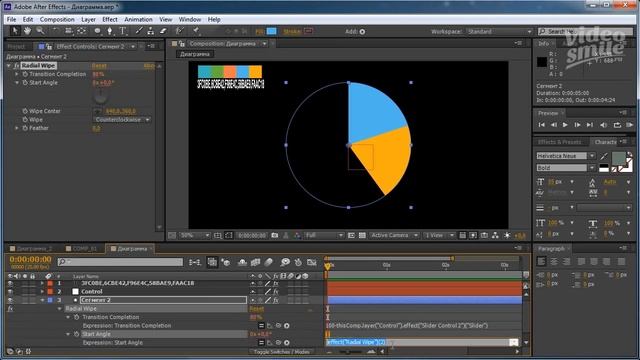Toggle mask and shape path visibility
640x360 pixels.
pos(229,236)
